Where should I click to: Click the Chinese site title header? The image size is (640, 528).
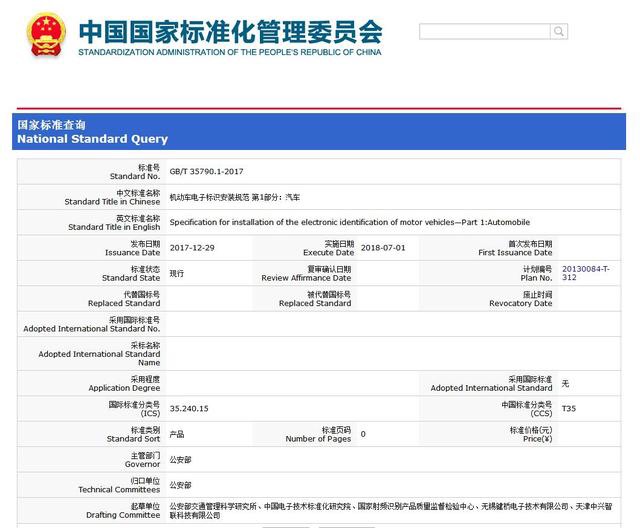[x=231, y=32]
